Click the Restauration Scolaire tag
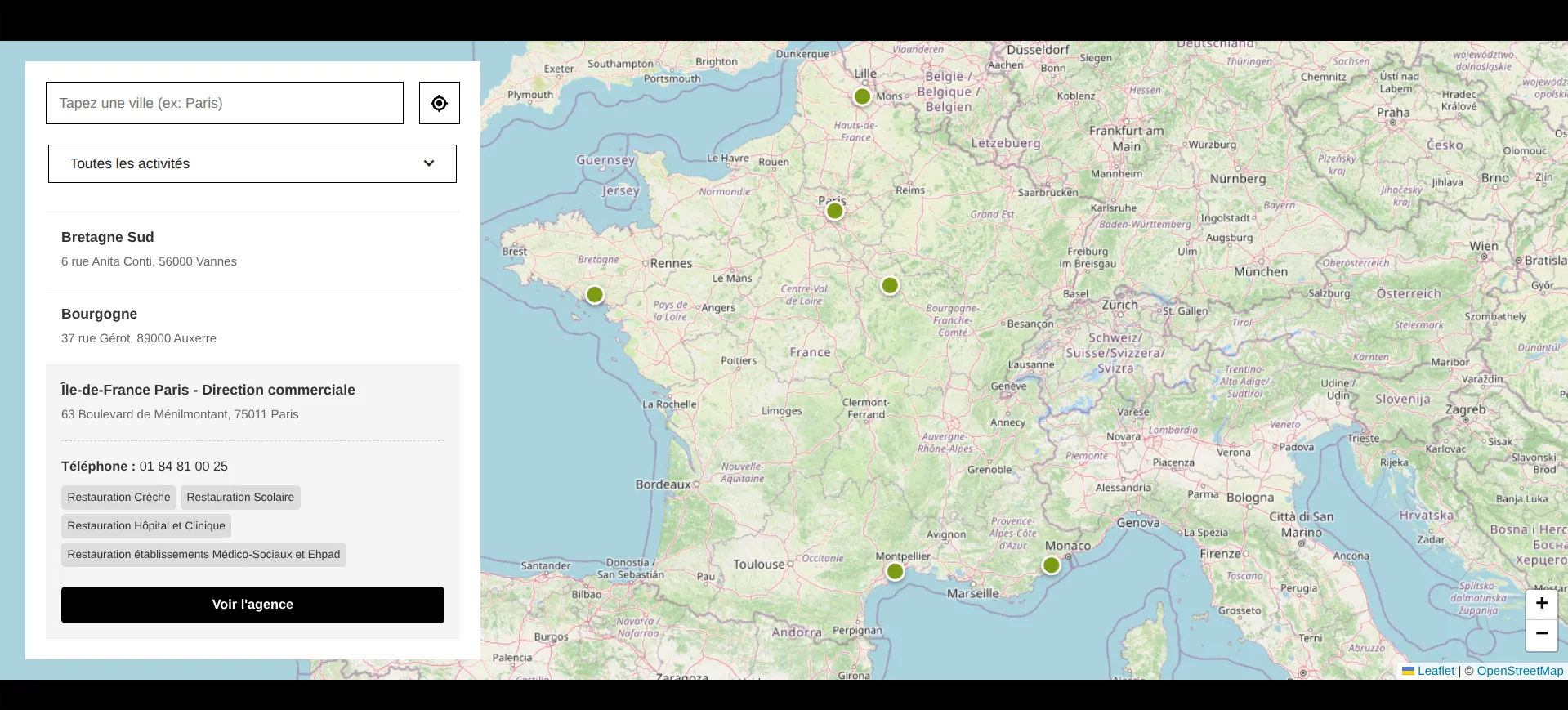The width and height of the screenshot is (1568, 710). (x=240, y=498)
